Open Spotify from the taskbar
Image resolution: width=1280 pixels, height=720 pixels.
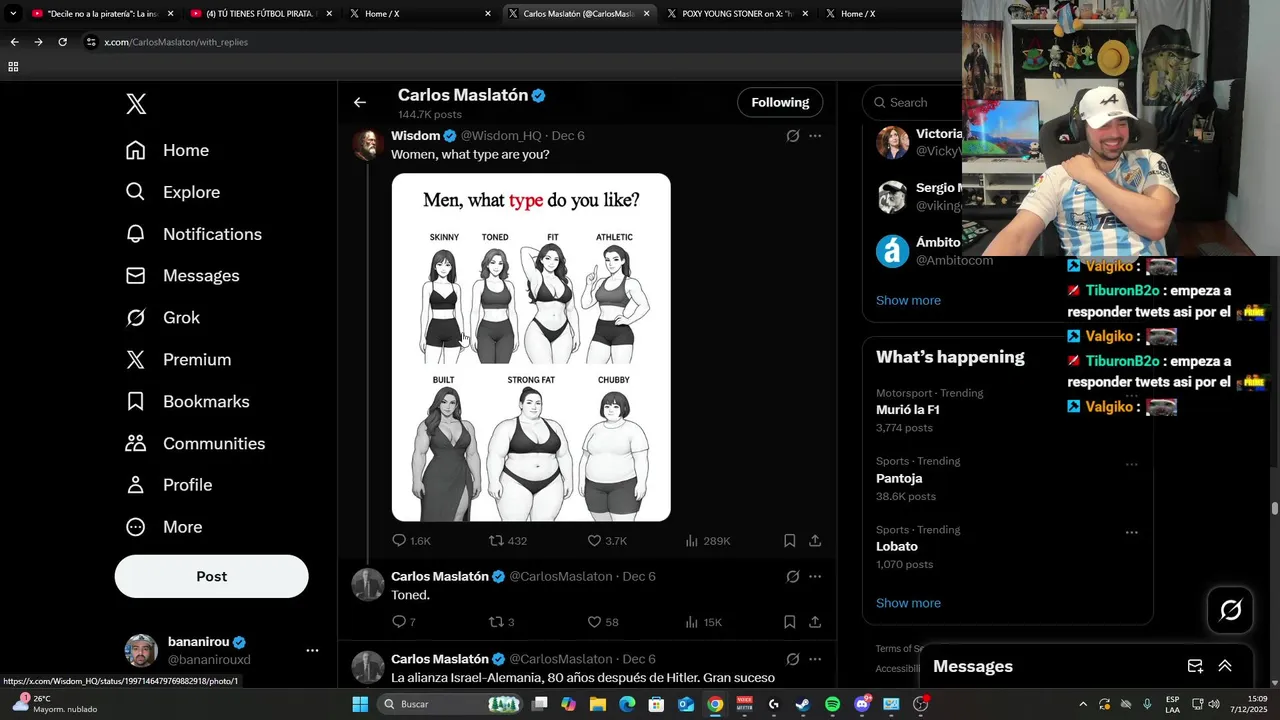pyautogui.click(x=832, y=704)
